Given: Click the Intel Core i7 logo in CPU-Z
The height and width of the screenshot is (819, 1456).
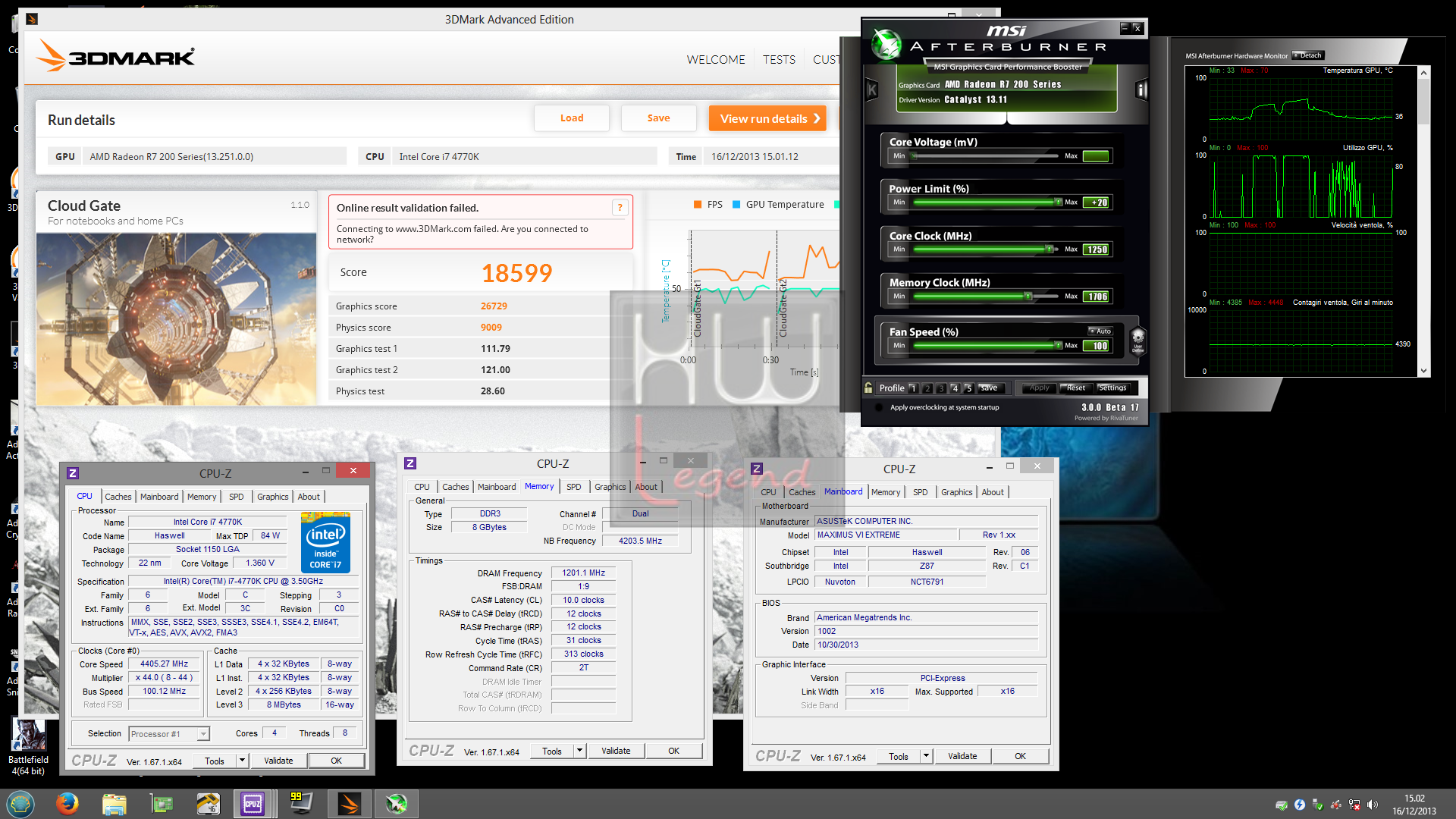Looking at the screenshot, I should (325, 542).
